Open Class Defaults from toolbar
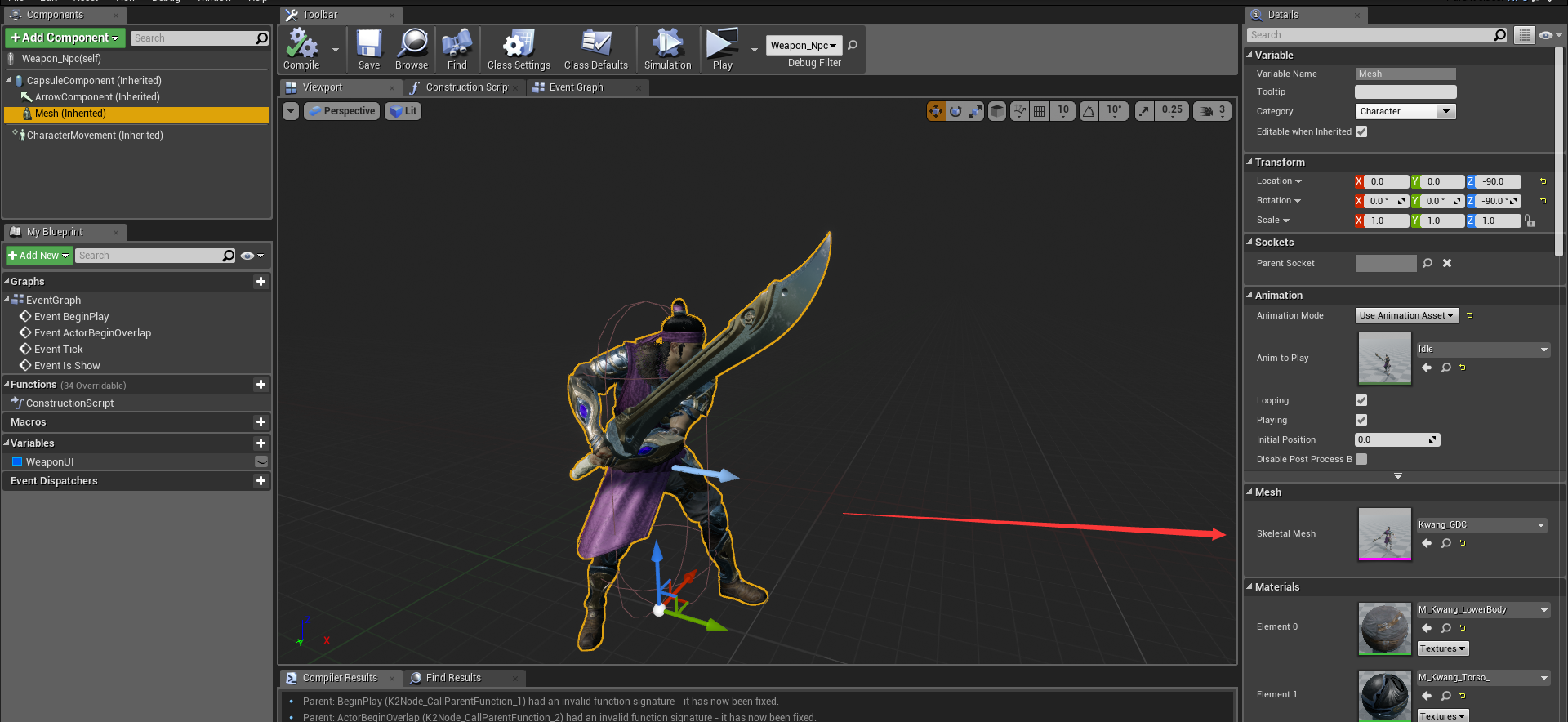Viewport: 1568px width, 722px height. [596, 49]
